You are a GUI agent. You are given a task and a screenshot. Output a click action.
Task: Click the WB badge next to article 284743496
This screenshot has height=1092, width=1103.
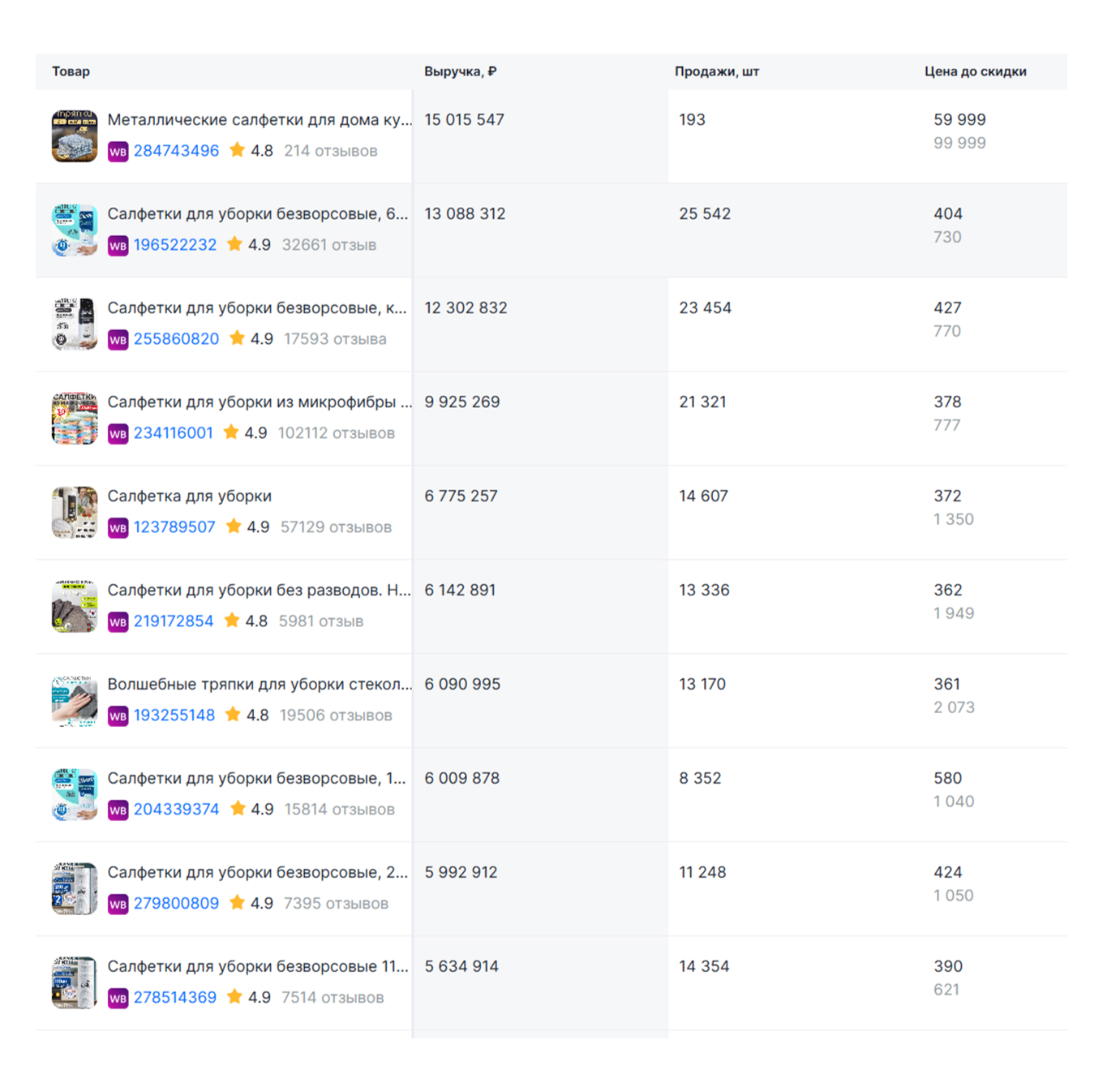pos(118,151)
